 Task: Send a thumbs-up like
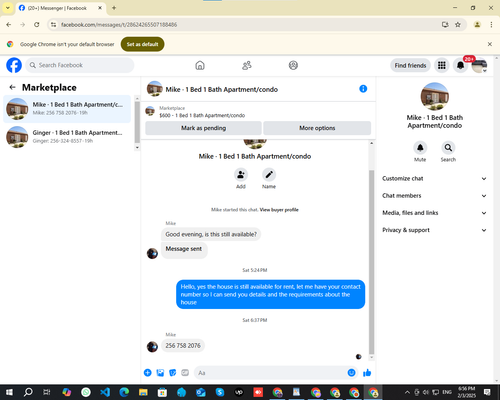pyautogui.click(x=367, y=373)
